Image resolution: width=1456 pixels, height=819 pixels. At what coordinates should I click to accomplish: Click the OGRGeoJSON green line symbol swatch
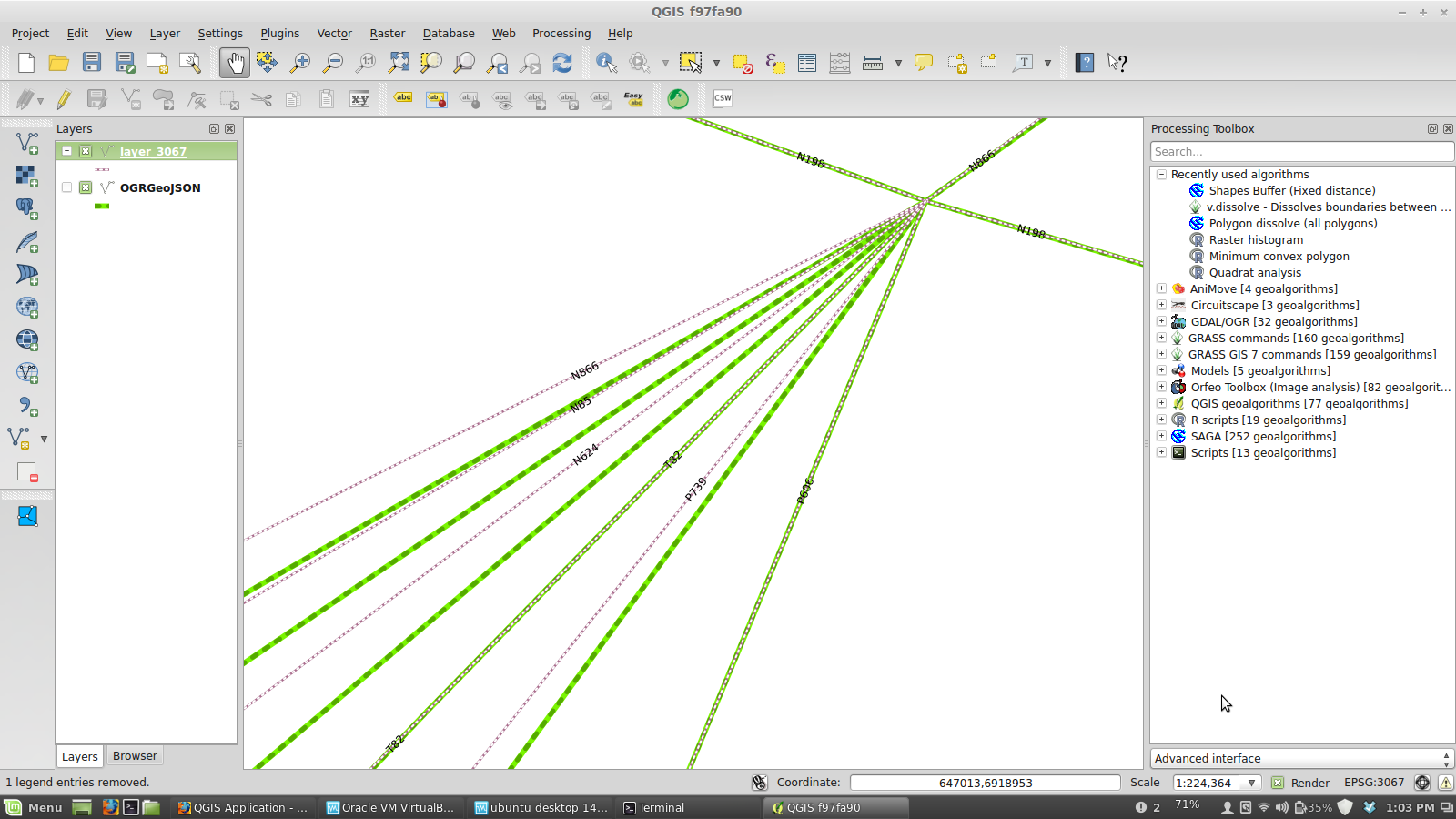coord(102,207)
